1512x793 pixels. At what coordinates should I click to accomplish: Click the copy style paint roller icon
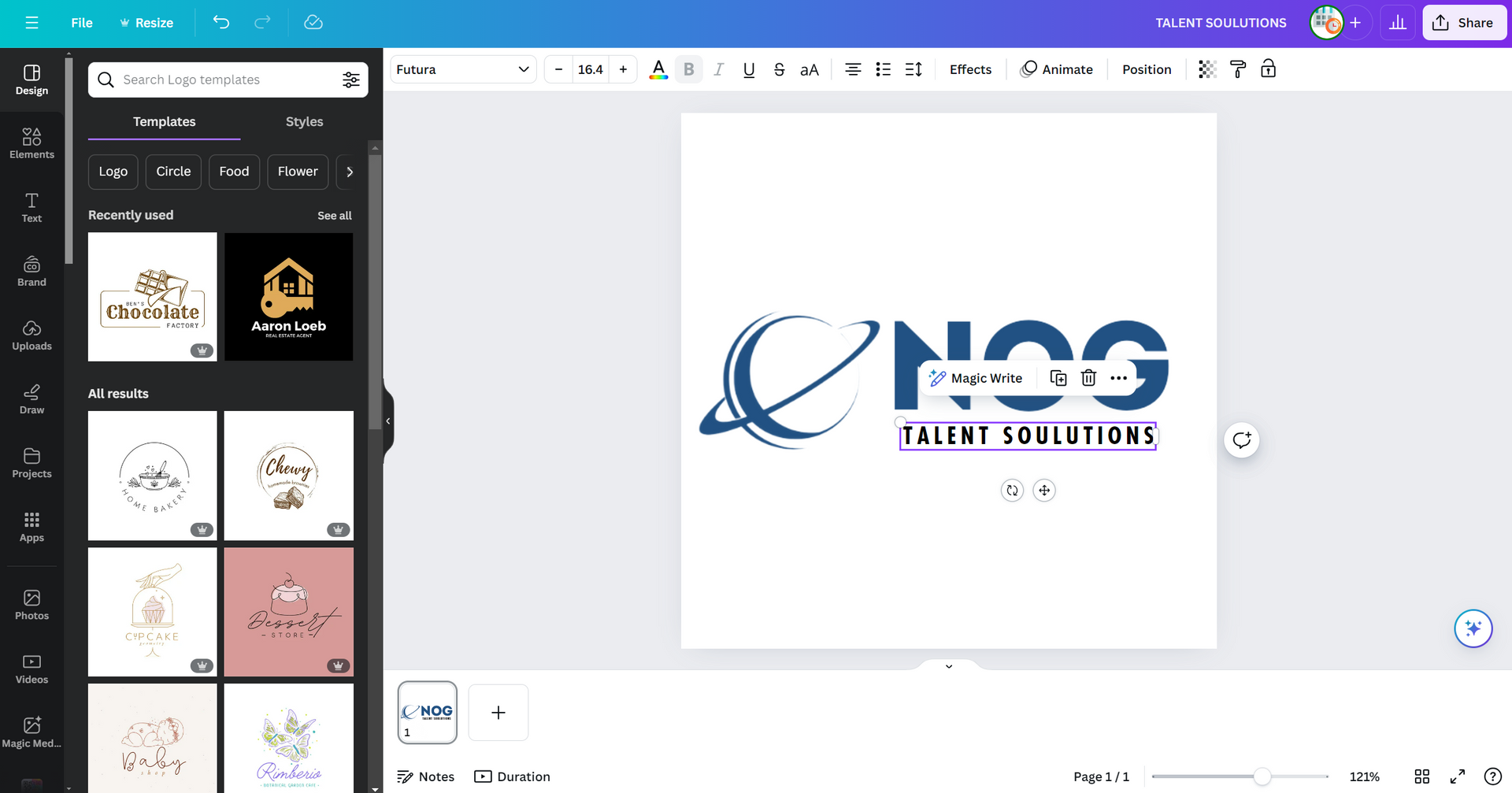click(x=1238, y=69)
